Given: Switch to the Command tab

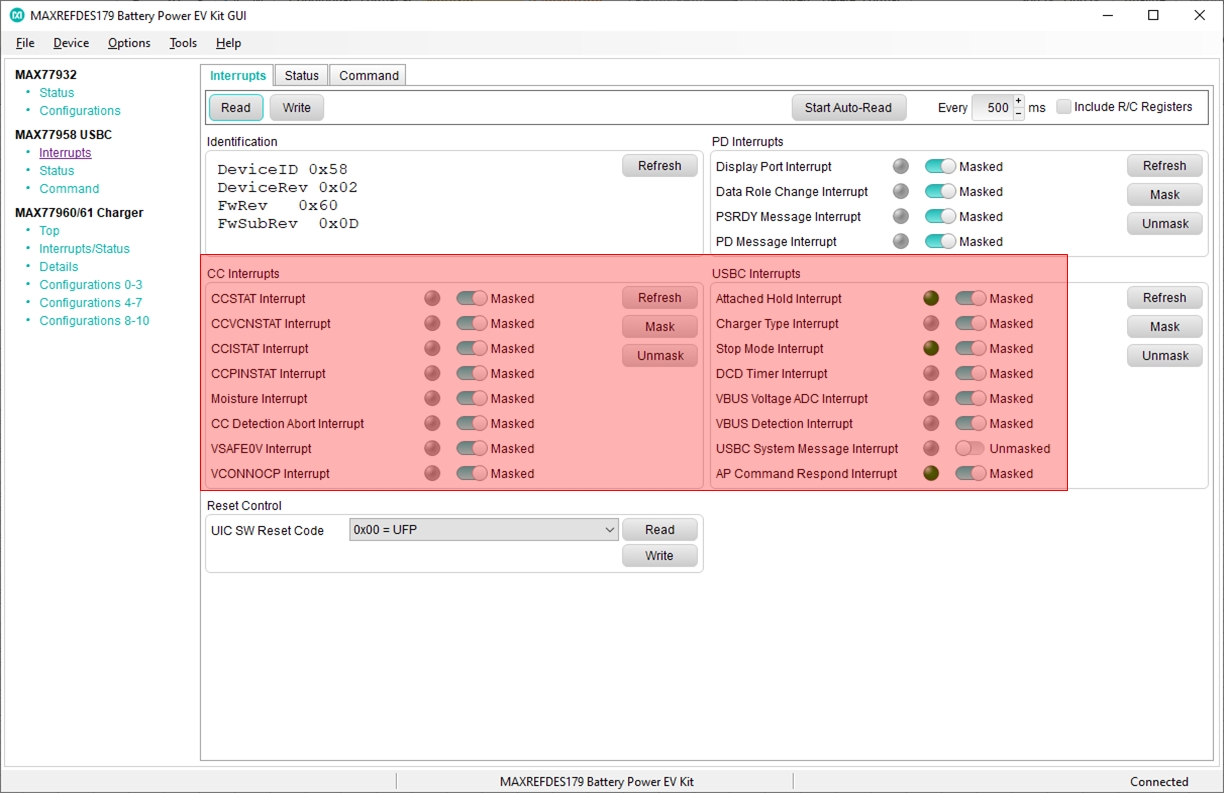Looking at the screenshot, I should click(x=369, y=75).
